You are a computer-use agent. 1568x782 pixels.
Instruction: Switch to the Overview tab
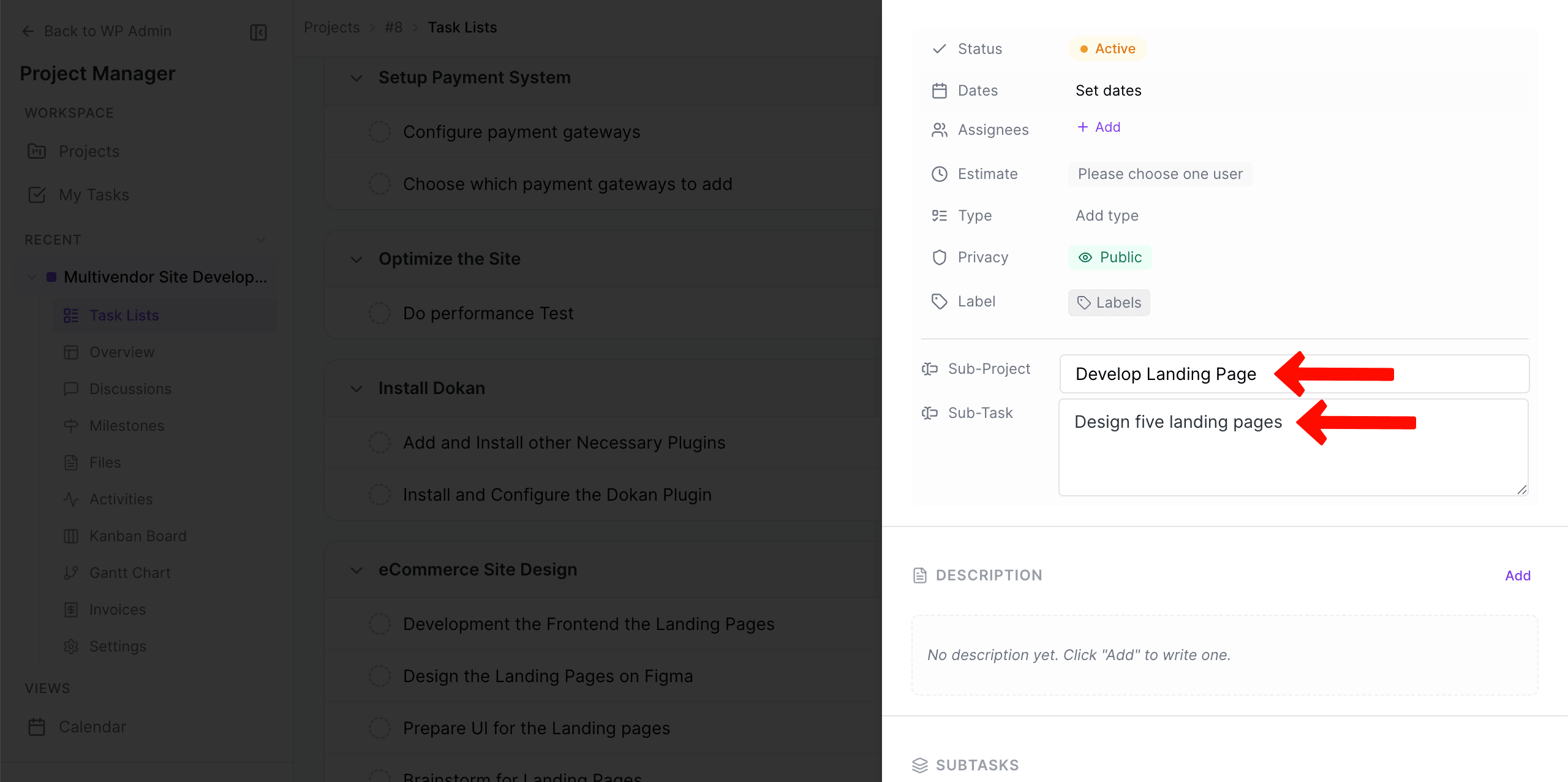(122, 352)
